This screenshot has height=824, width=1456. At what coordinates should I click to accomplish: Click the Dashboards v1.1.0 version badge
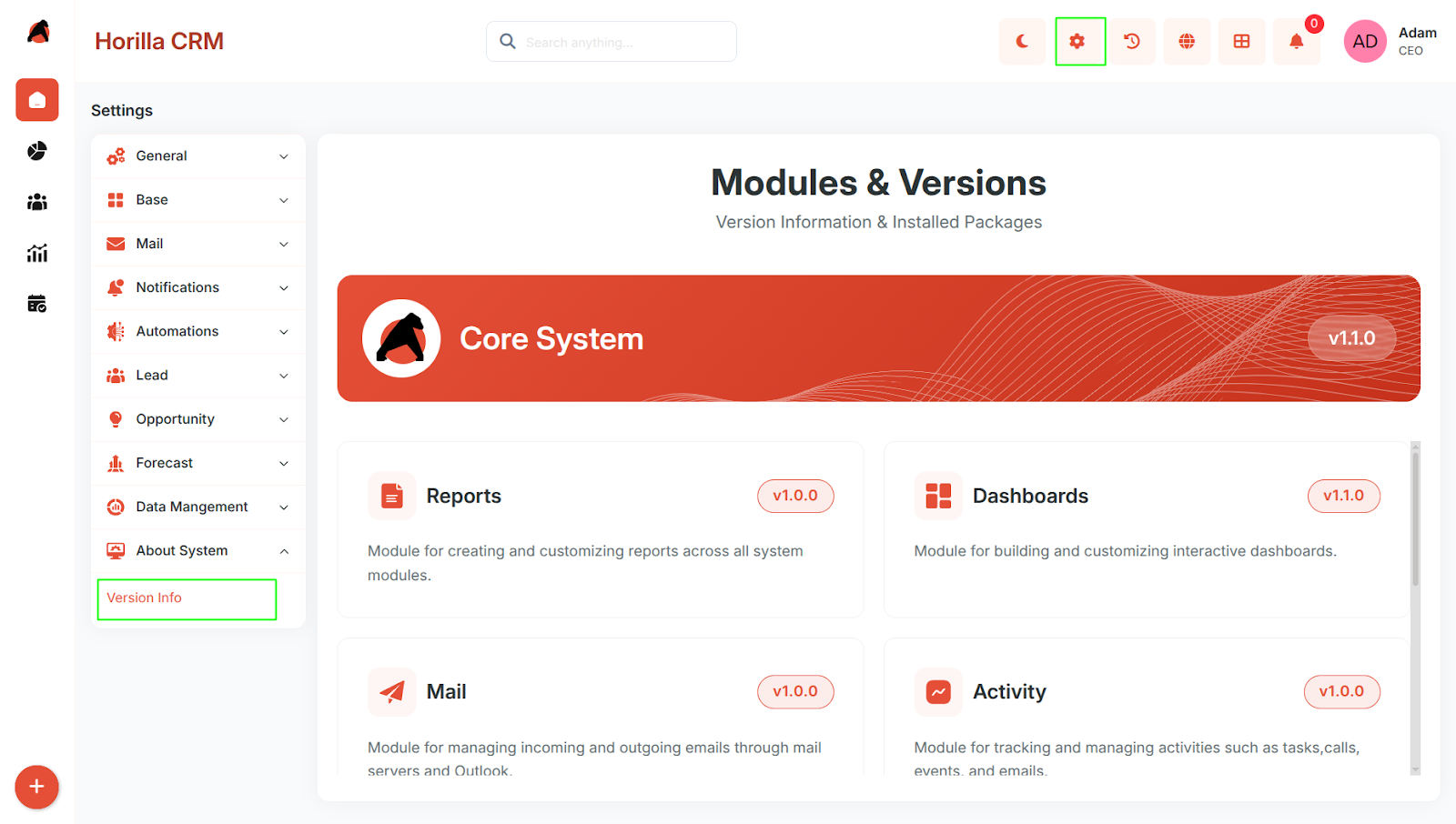click(x=1344, y=496)
